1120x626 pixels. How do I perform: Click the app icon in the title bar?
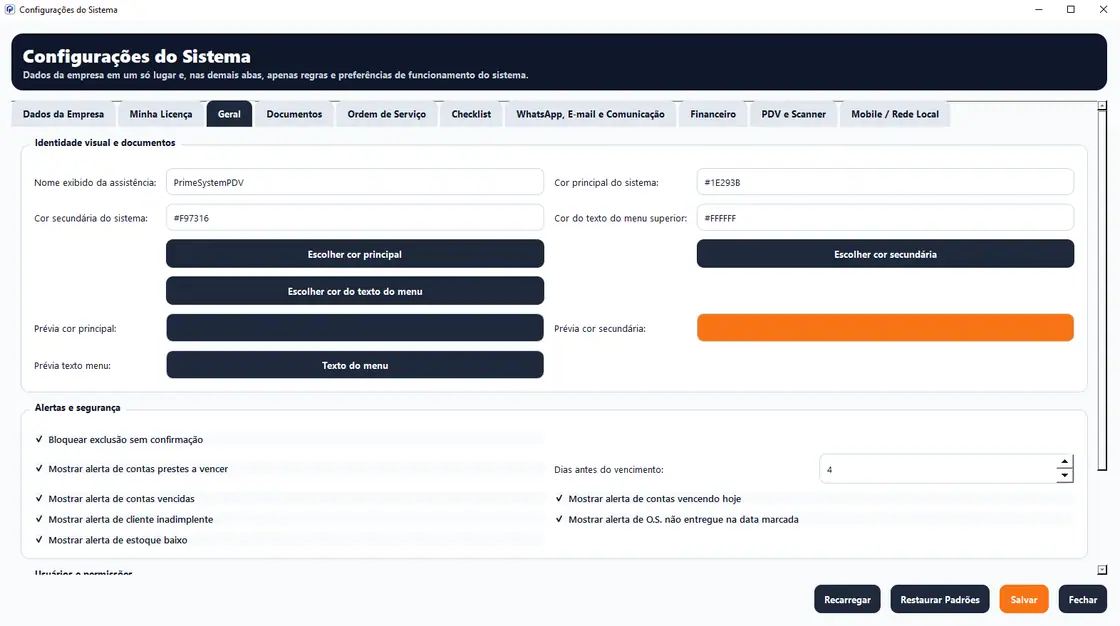[10, 9]
